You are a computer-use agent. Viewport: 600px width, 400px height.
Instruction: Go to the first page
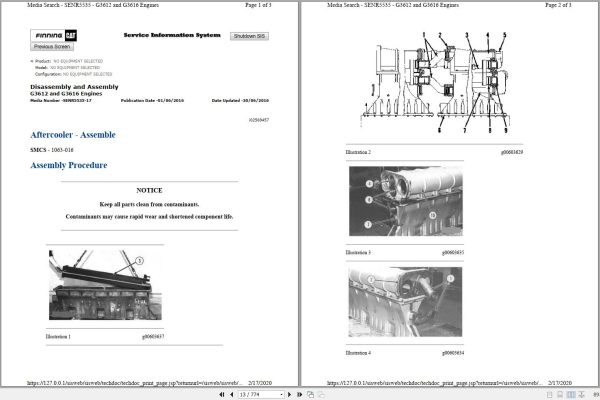[x=222, y=394]
